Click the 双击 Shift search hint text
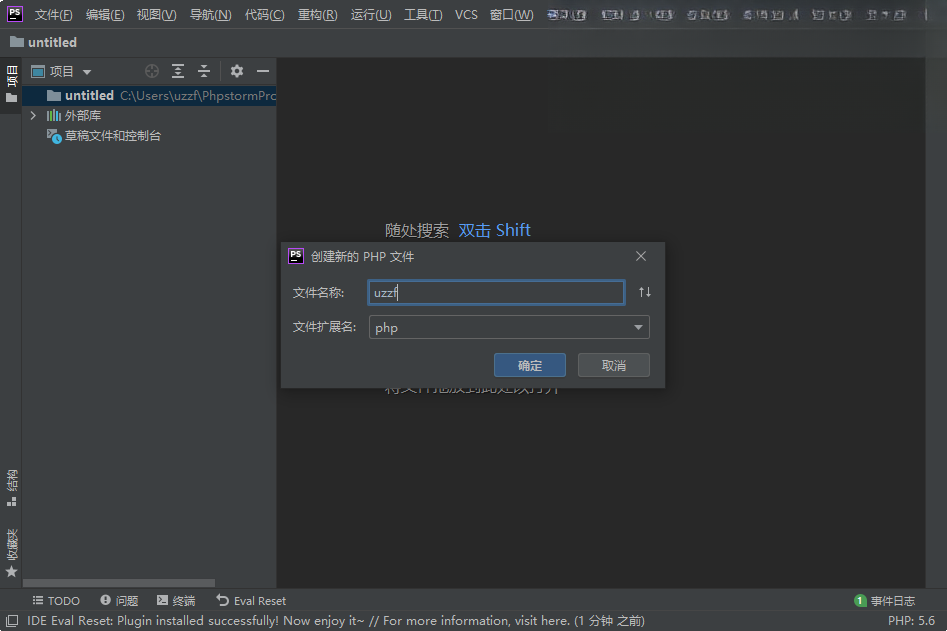The image size is (947, 631). pyautogui.click(x=494, y=230)
